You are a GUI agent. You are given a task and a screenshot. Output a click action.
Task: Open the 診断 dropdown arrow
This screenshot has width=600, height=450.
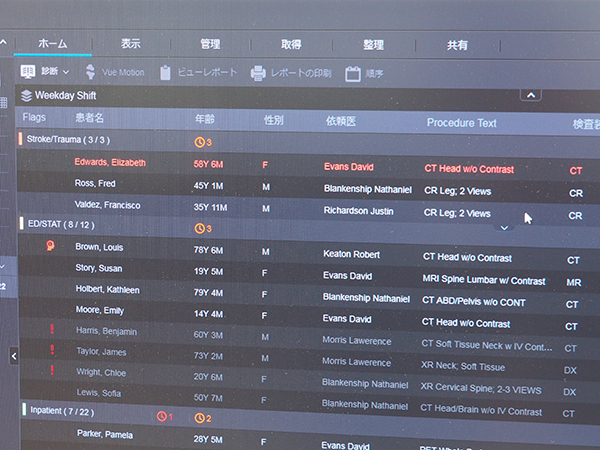click(x=66, y=72)
